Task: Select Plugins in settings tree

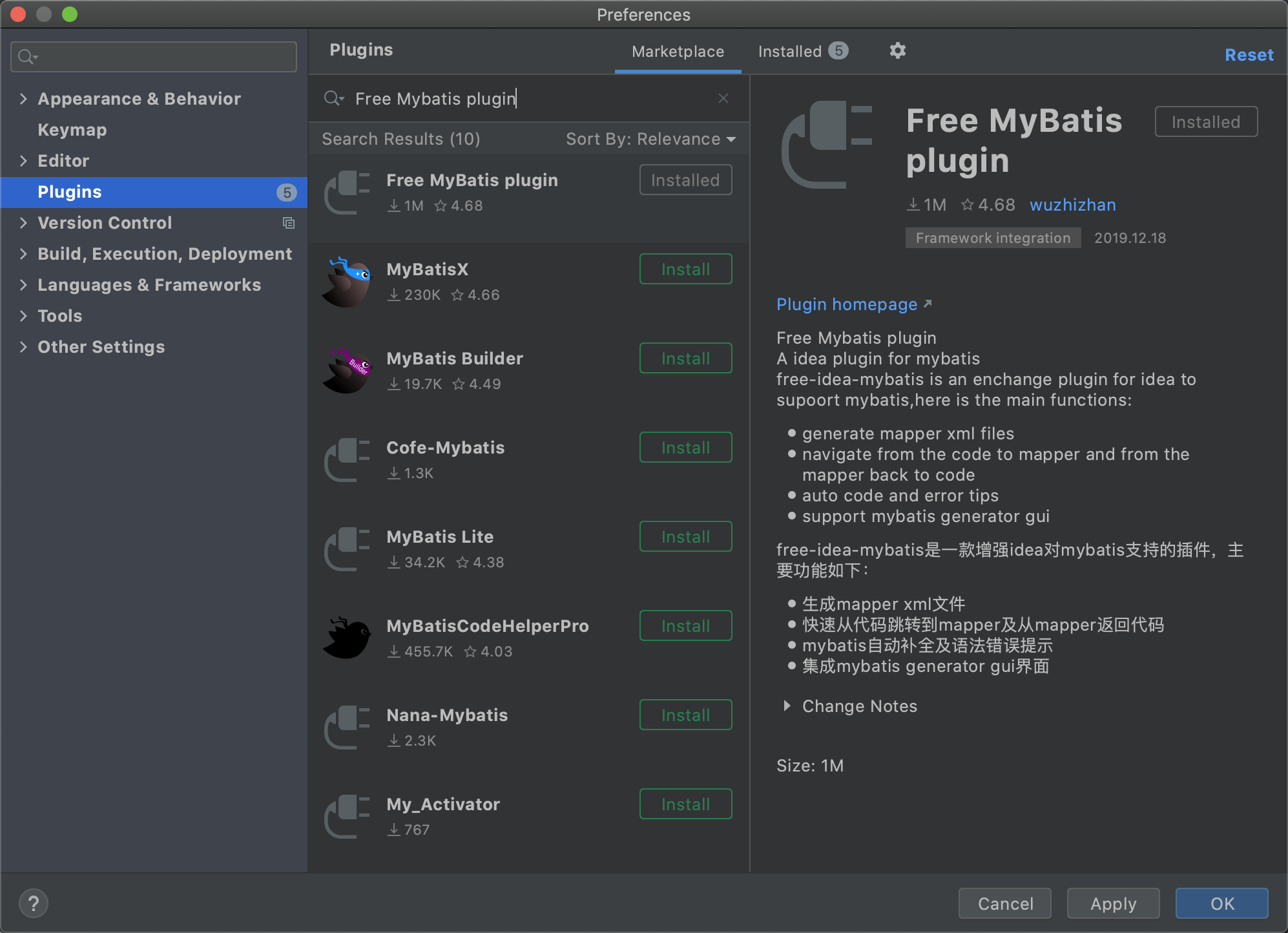Action: point(154,193)
